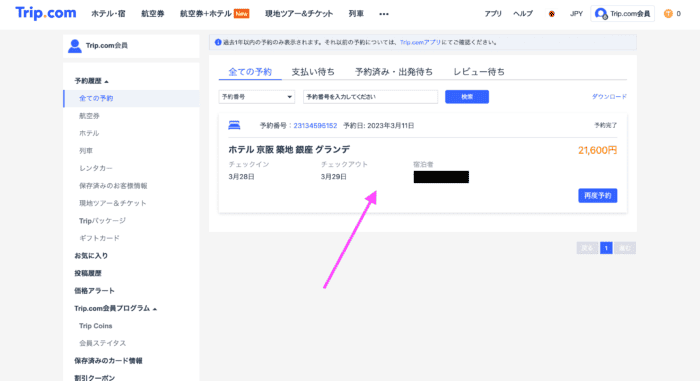Open Trip Coins in sidebar

click(96, 326)
